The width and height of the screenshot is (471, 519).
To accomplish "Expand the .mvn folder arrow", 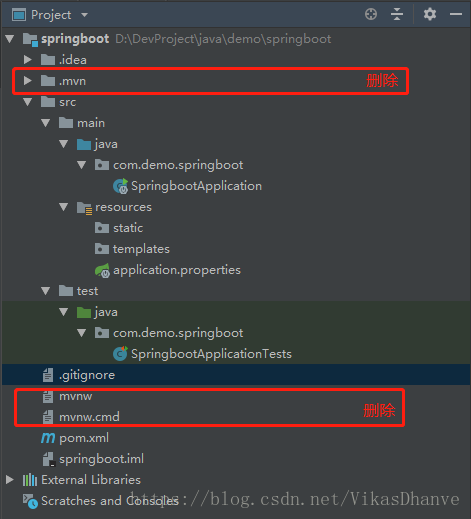I will (28, 81).
